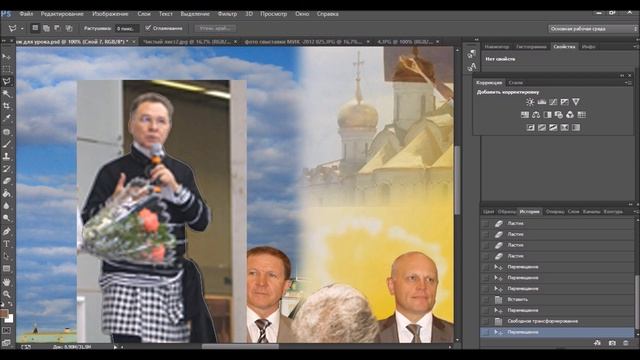This screenshot has width=640, height=360.
Task: Open the status bar document info arrow
Action: (x=116, y=347)
